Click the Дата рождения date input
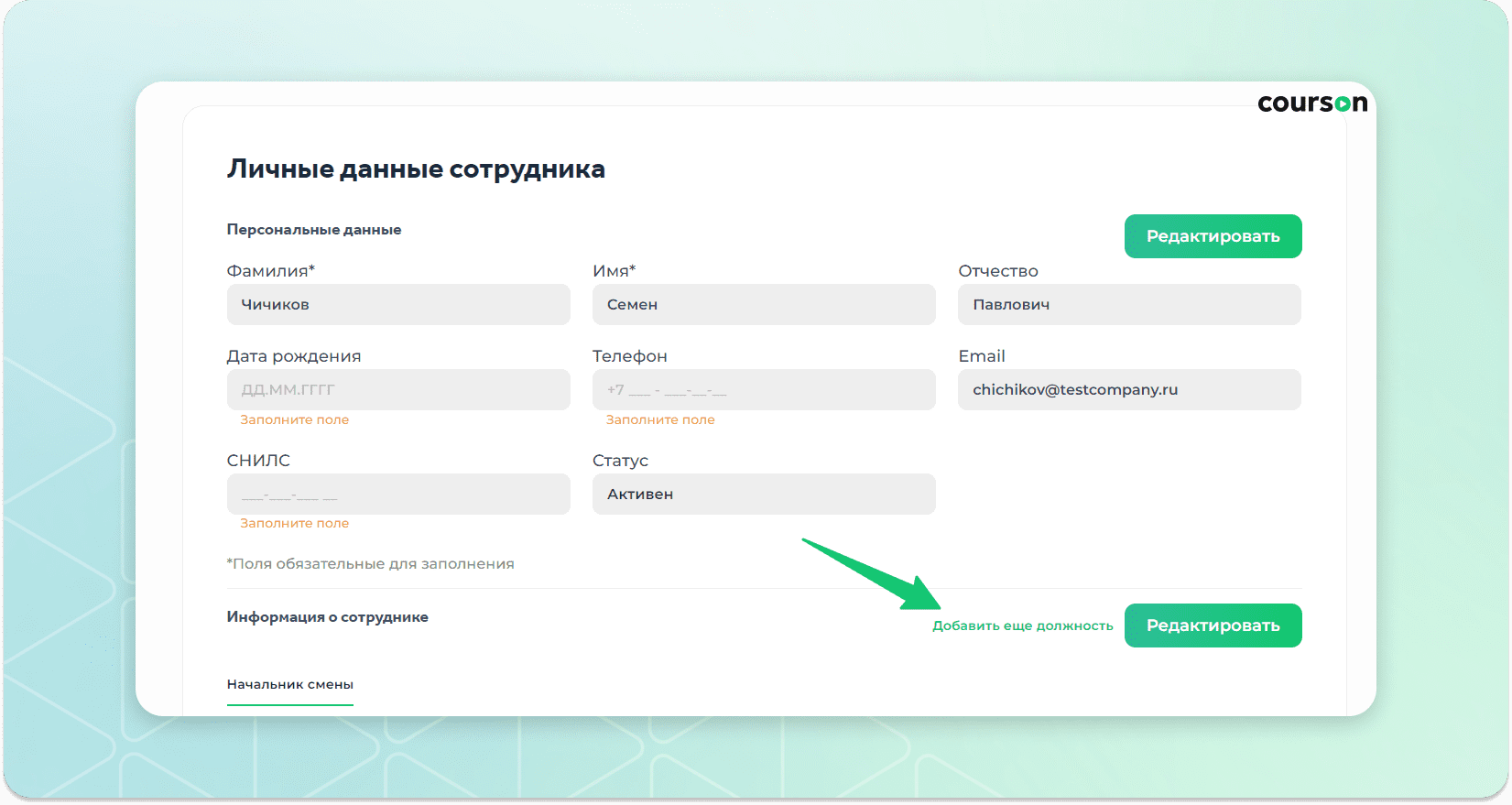1512x805 pixels. click(x=398, y=390)
